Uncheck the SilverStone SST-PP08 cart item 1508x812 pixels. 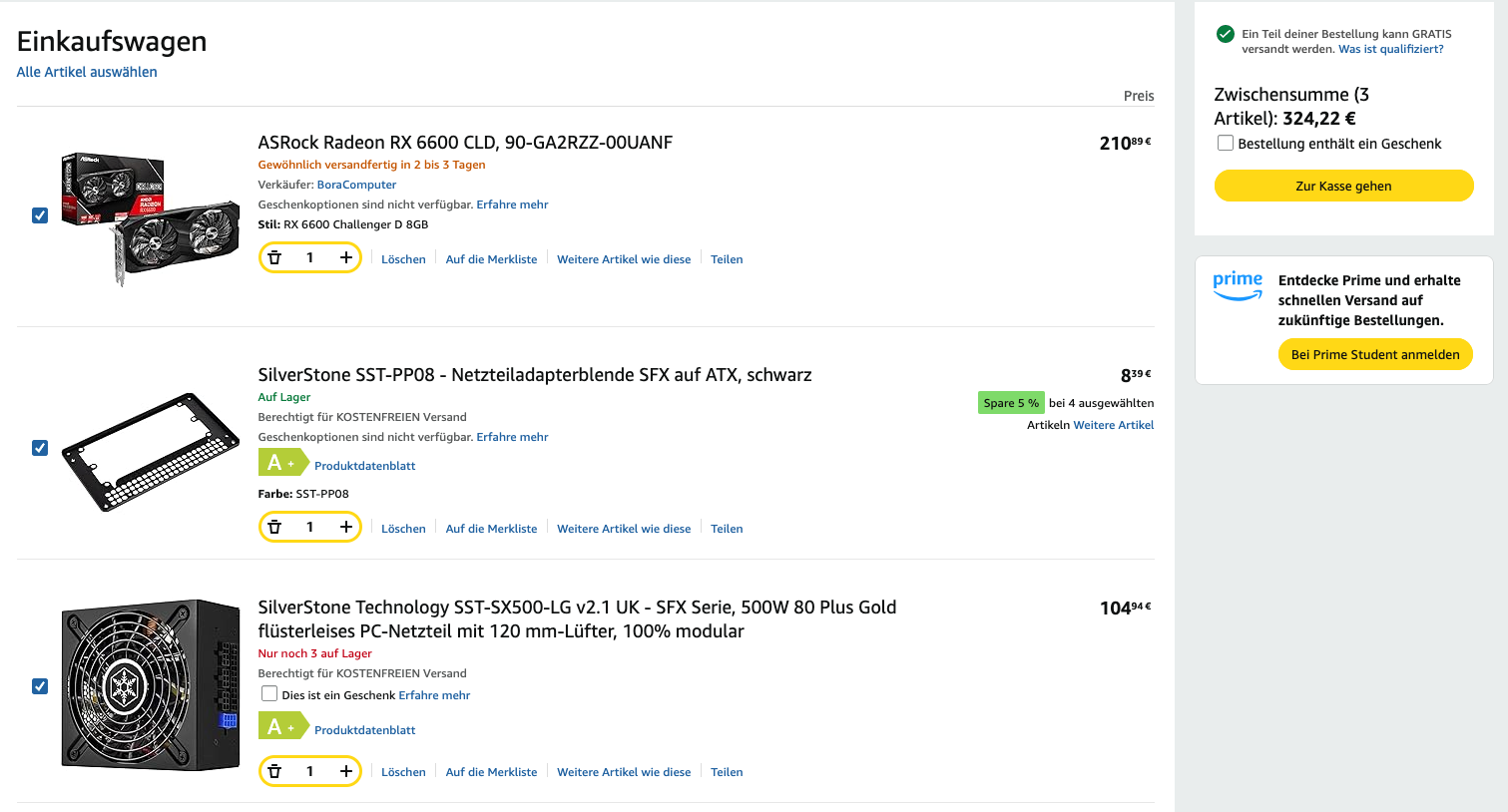click(x=40, y=448)
